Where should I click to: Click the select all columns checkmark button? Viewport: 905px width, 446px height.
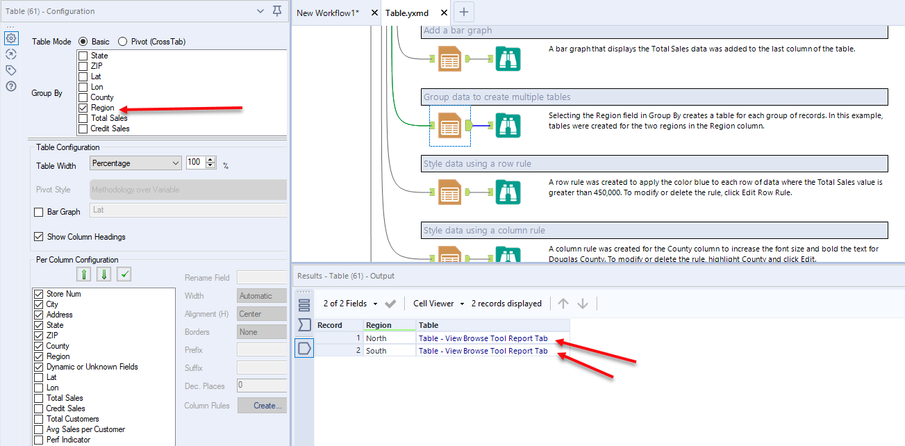click(x=125, y=273)
